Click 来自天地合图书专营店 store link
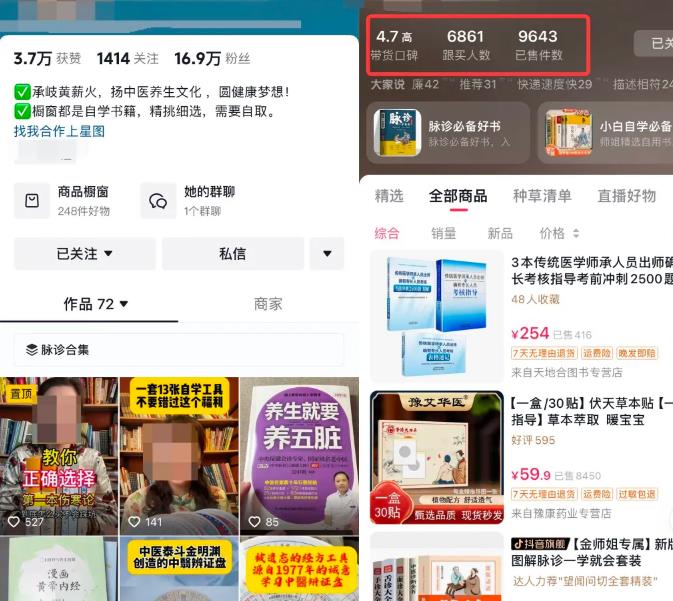Viewport: 673px width, 601px height. [x=567, y=372]
